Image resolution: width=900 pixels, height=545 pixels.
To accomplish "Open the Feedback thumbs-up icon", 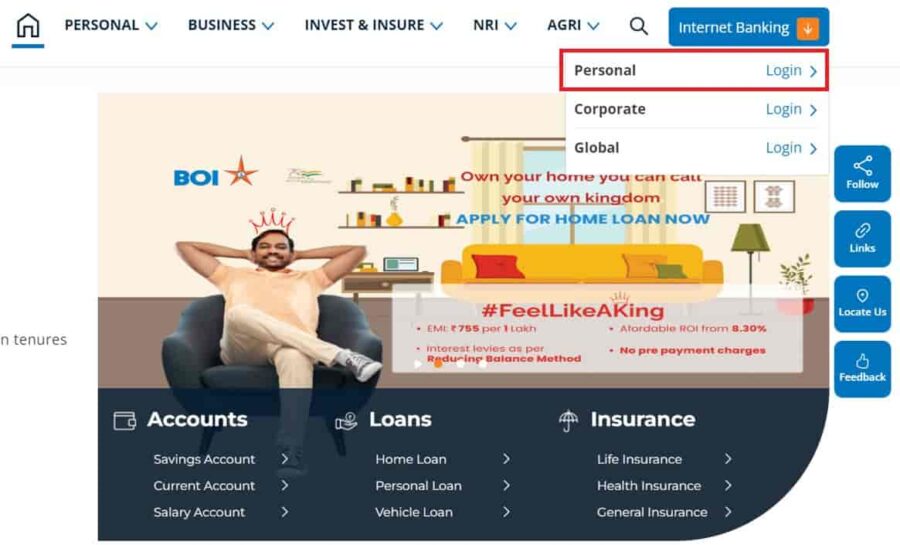I will 862,361.
